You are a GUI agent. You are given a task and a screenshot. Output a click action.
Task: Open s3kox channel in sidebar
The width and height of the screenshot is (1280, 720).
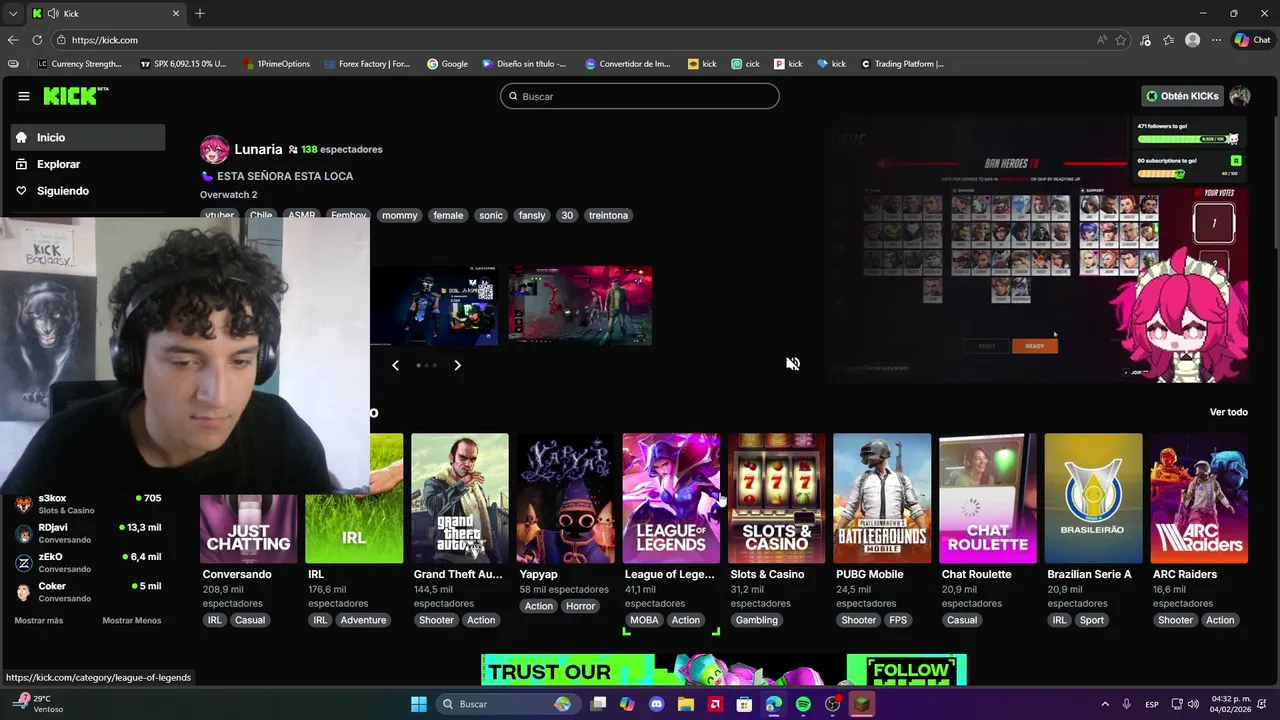click(88, 504)
